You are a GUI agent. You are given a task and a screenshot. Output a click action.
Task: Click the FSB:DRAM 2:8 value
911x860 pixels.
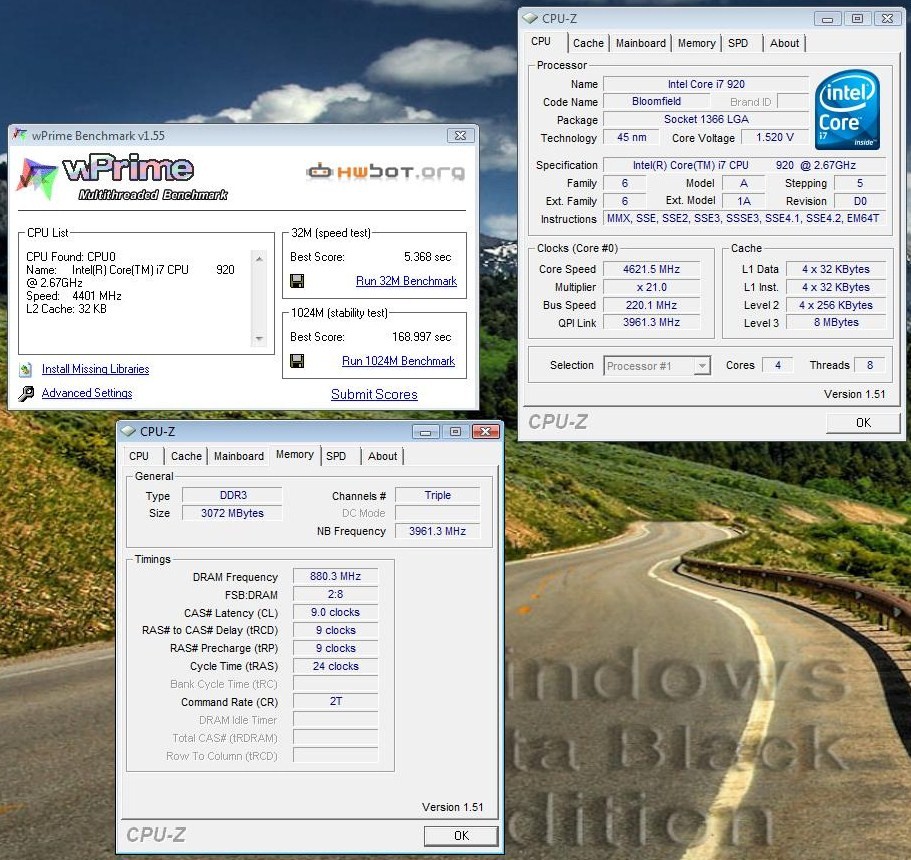click(x=335, y=594)
